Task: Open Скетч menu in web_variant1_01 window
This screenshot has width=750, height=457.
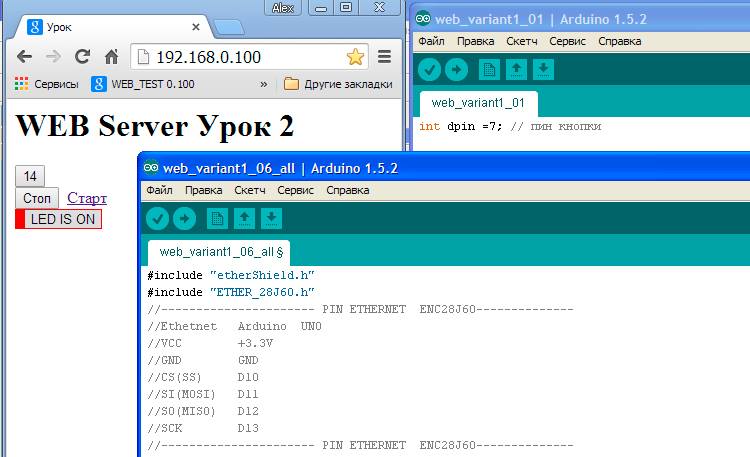Action: (x=522, y=42)
